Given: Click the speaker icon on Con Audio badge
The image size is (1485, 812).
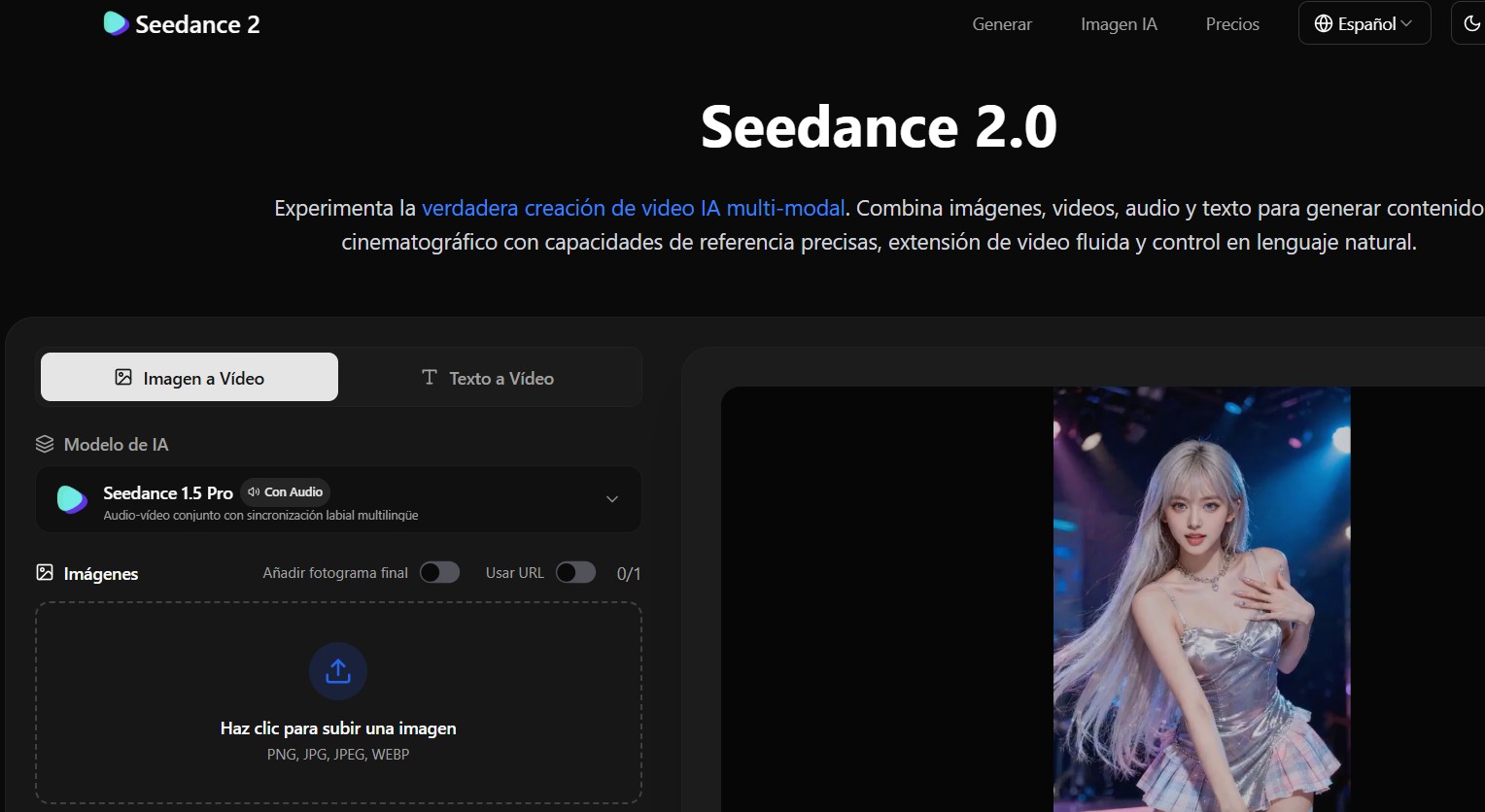Looking at the screenshot, I should pyautogui.click(x=253, y=491).
